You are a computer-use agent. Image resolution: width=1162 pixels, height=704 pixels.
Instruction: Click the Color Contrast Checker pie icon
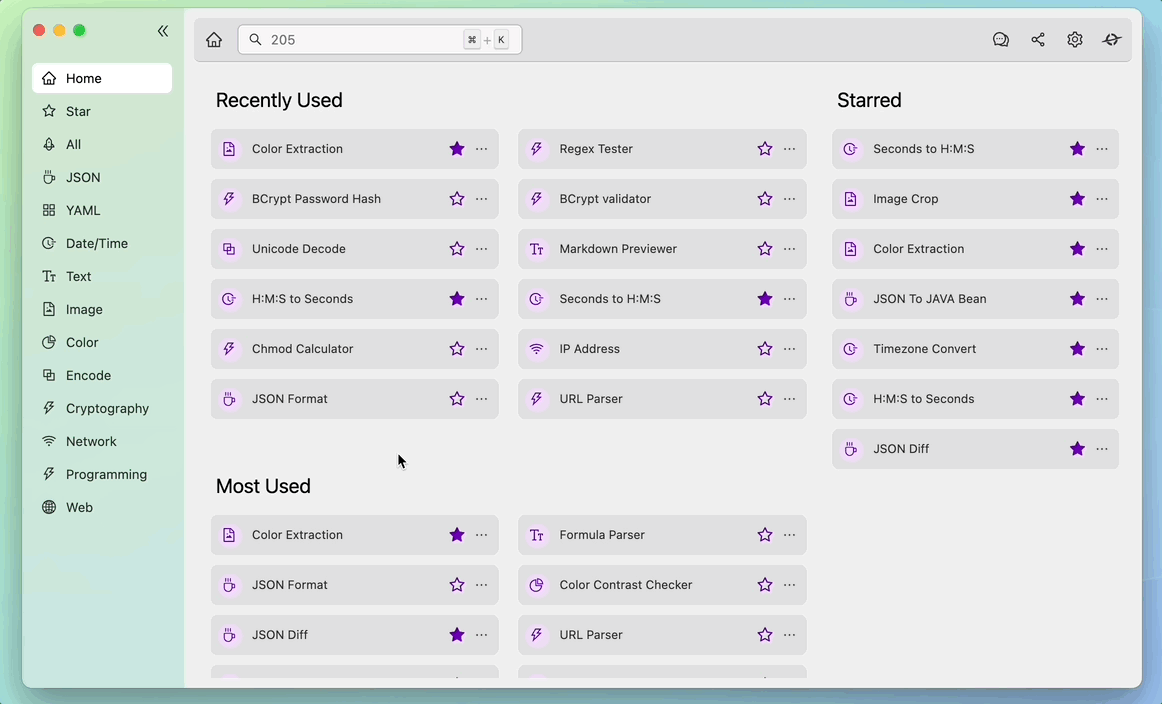click(537, 585)
